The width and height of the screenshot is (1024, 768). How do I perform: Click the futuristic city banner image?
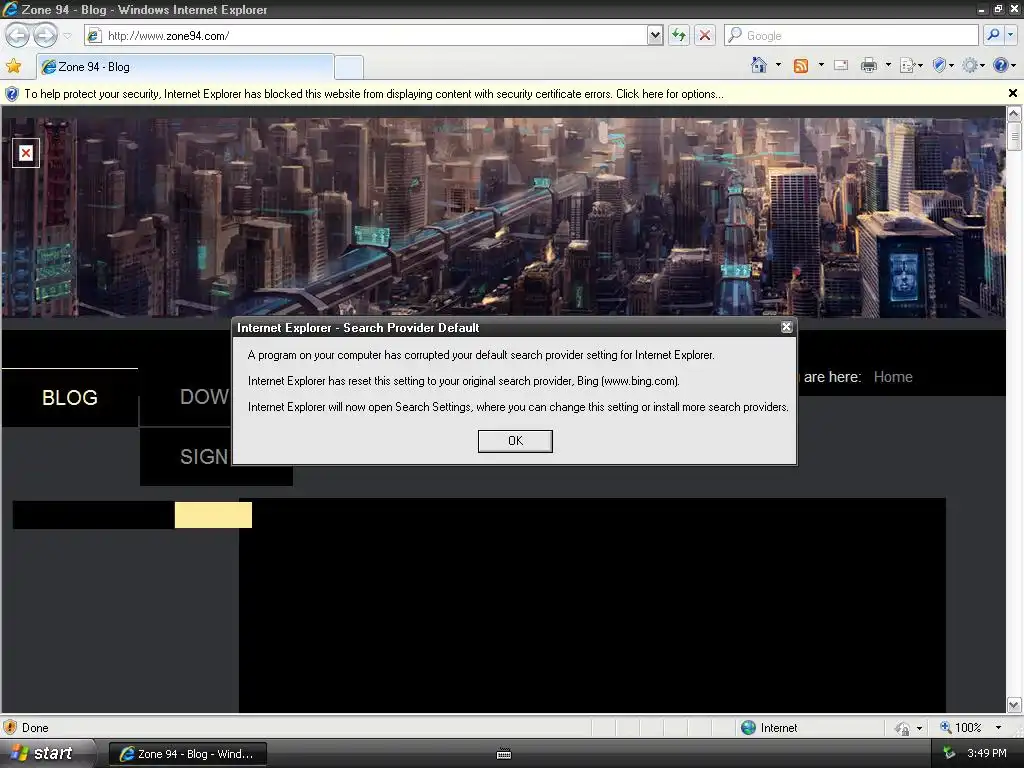tap(503, 217)
